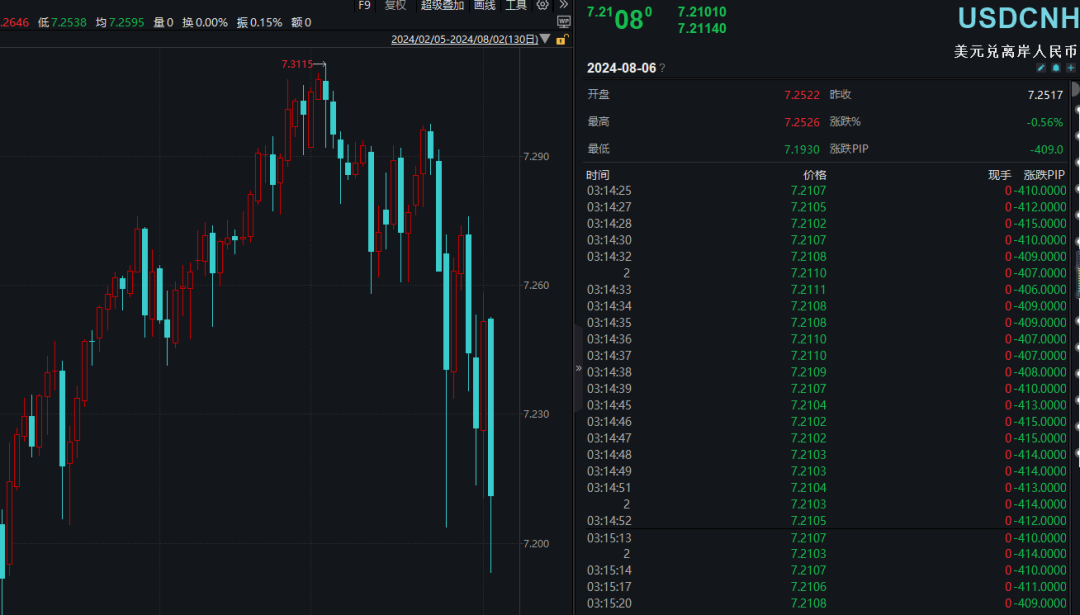The width and height of the screenshot is (1080, 615).
Task: Click the bell alert icon under USDCNH
Action: coord(1055,68)
